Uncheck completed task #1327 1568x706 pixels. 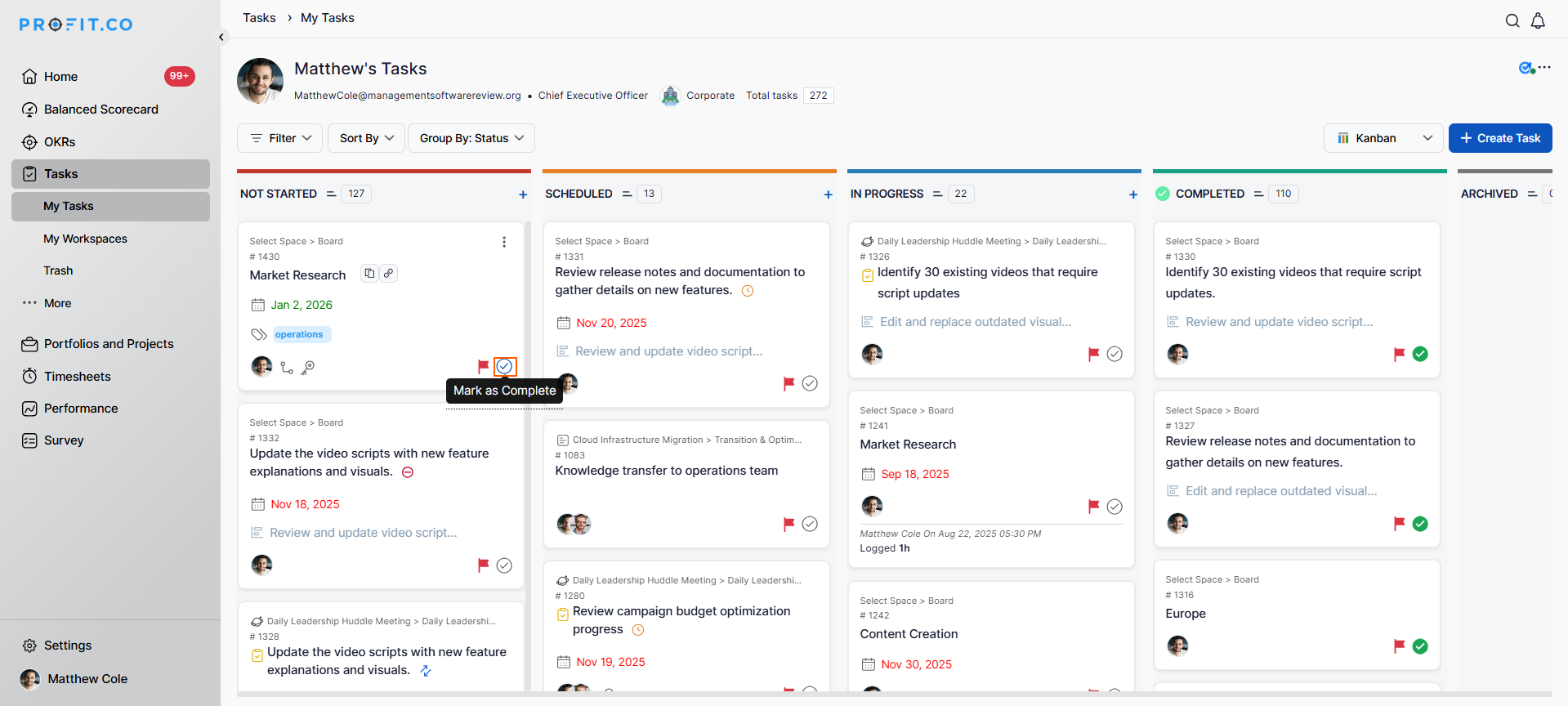pyautogui.click(x=1420, y=524)
